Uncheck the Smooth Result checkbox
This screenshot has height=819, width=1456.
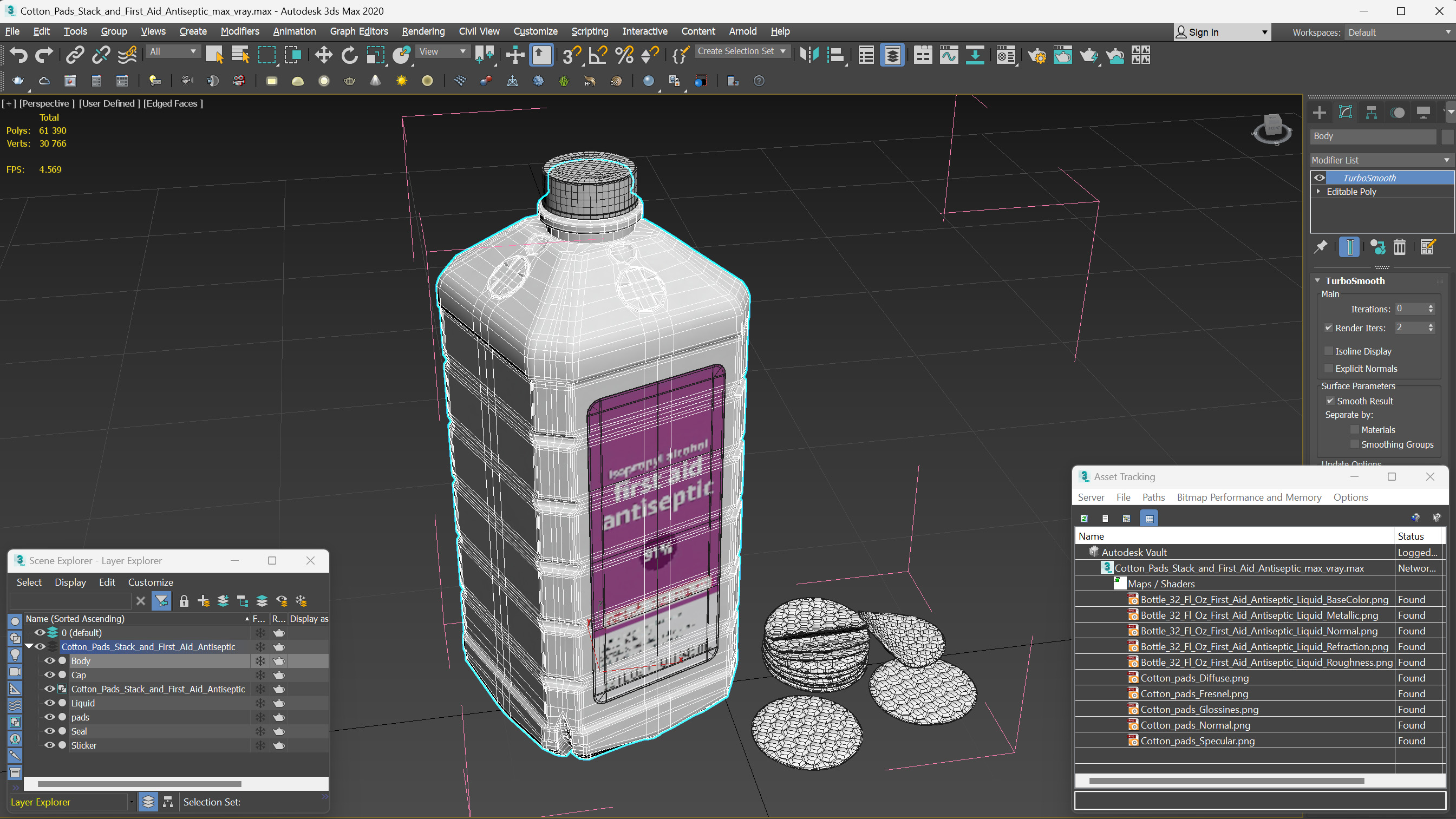[1330, 401]
